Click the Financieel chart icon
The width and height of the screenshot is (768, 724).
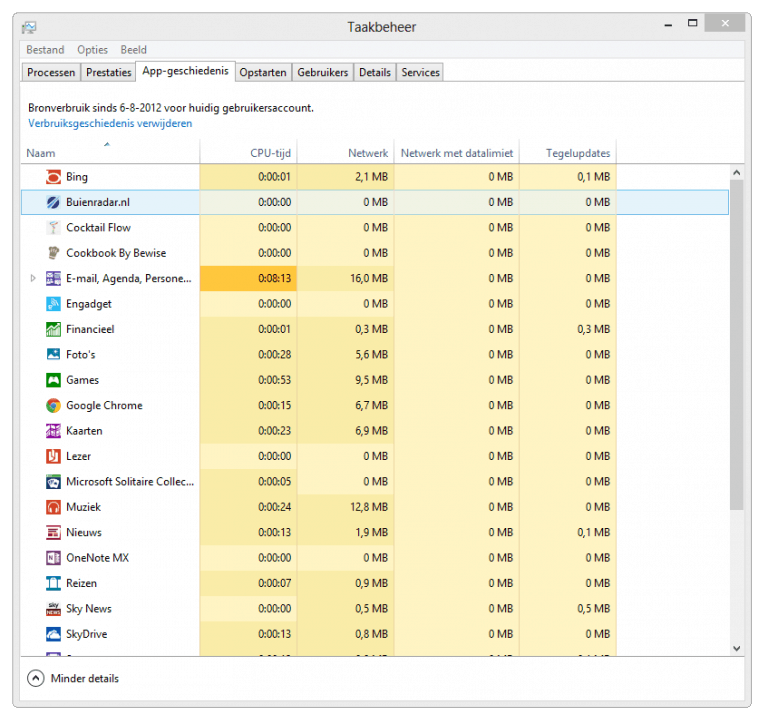(53, 330)
